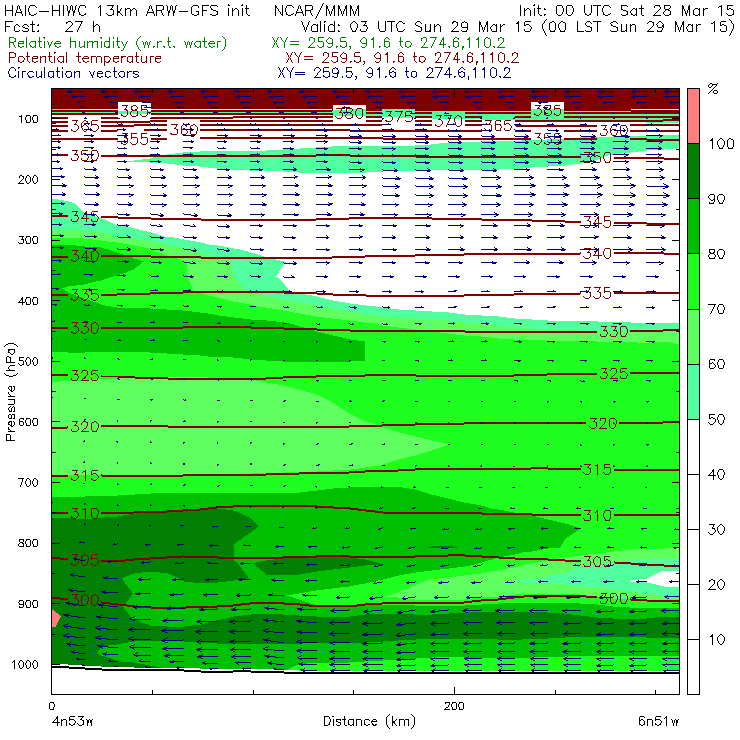Click the '200' distance tick label
Viewport: 740px width, 740px height.
pos(454,706)
